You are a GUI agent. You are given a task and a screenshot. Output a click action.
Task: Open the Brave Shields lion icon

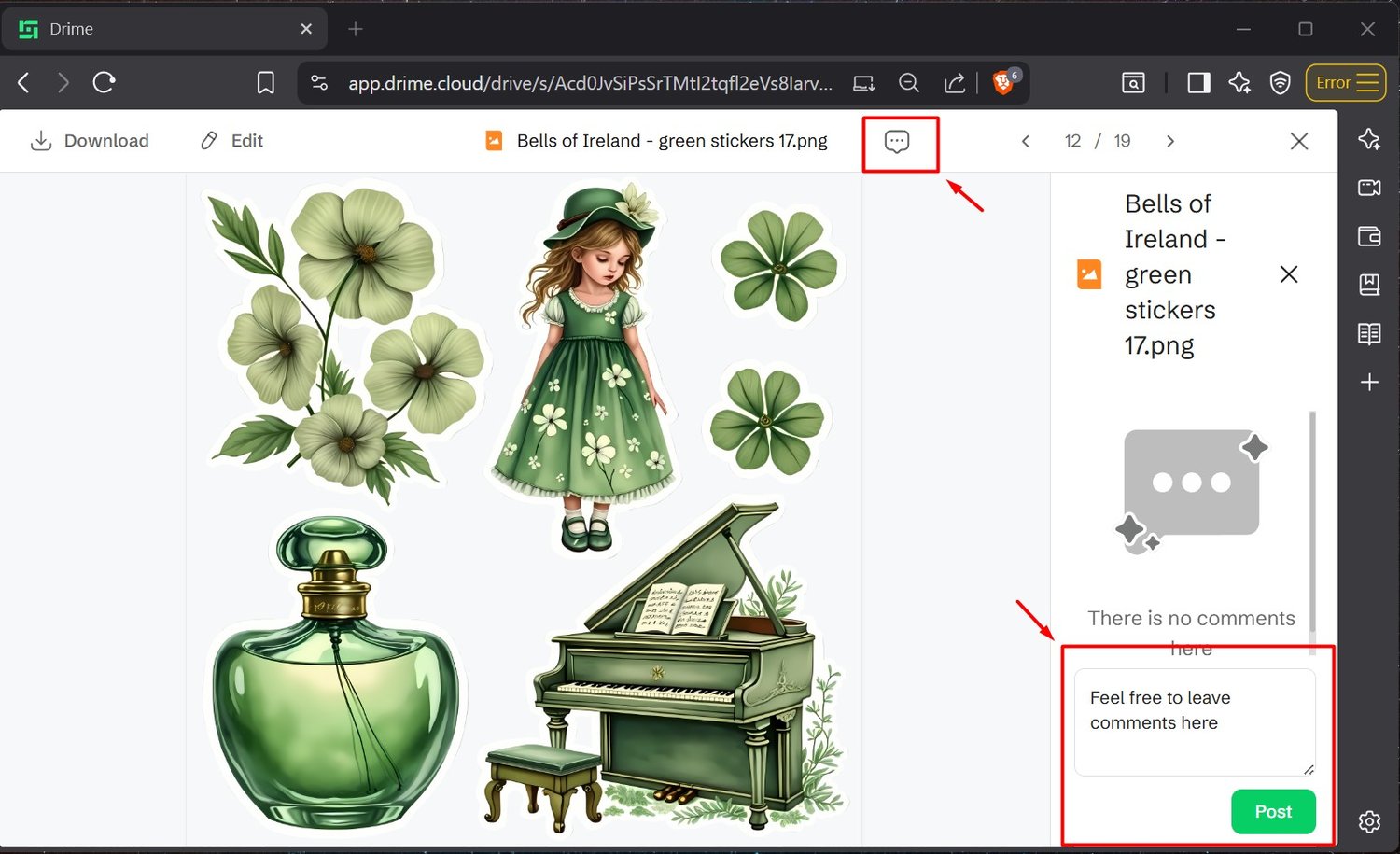pos(1004,82)
